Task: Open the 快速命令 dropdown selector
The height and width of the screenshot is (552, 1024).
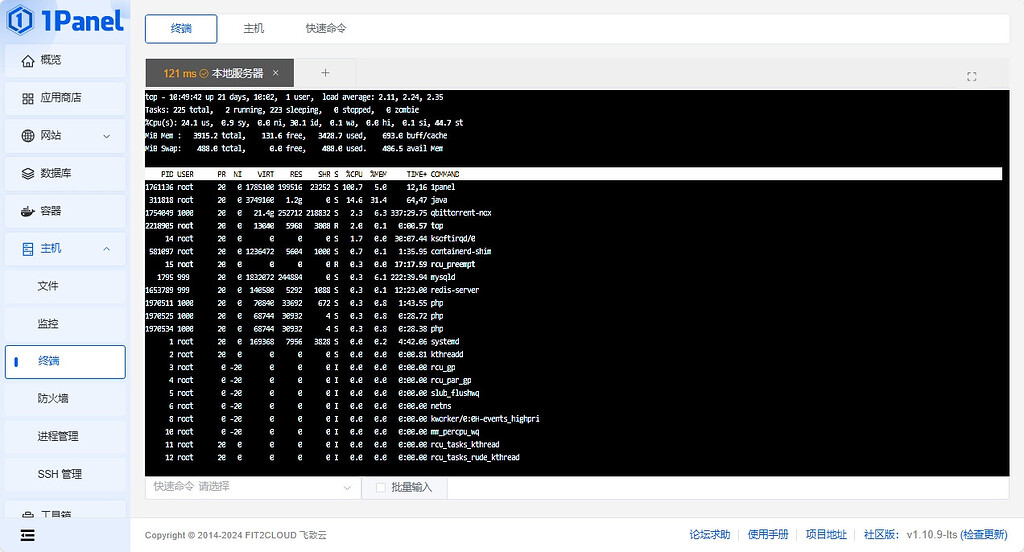Action: point(252,487)
